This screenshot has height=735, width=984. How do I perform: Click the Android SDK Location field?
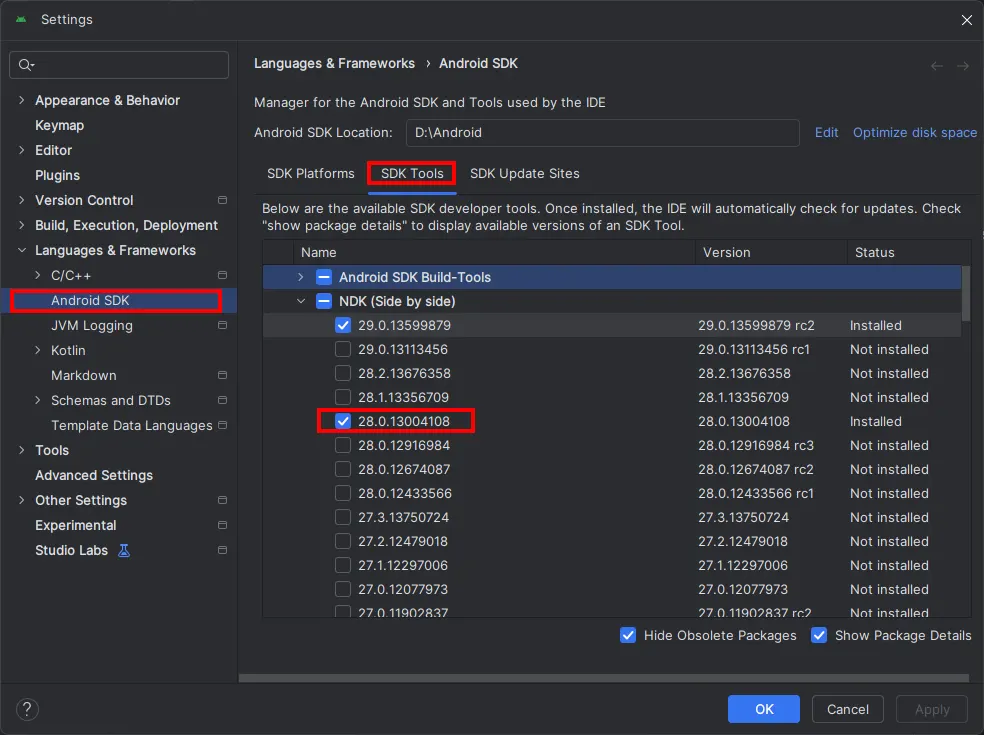[x=602, y=132]
